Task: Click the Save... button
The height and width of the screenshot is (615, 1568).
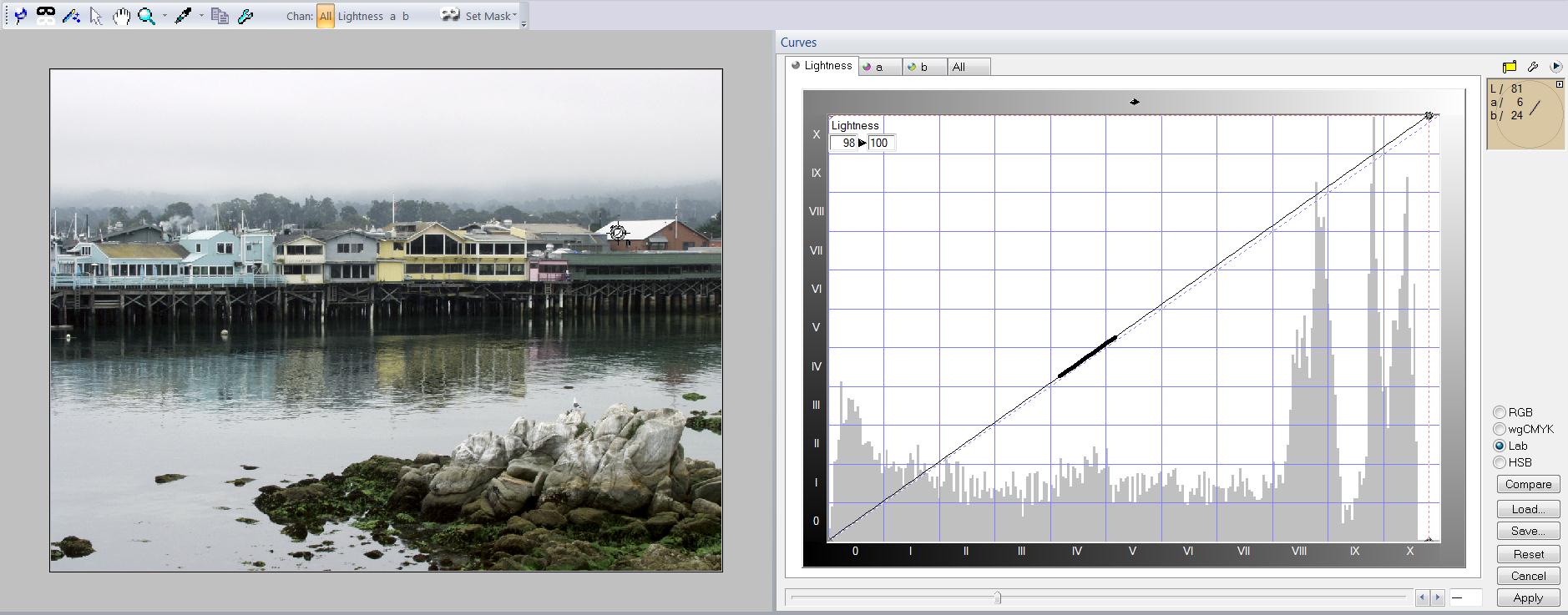Action: pos(1528,531)
